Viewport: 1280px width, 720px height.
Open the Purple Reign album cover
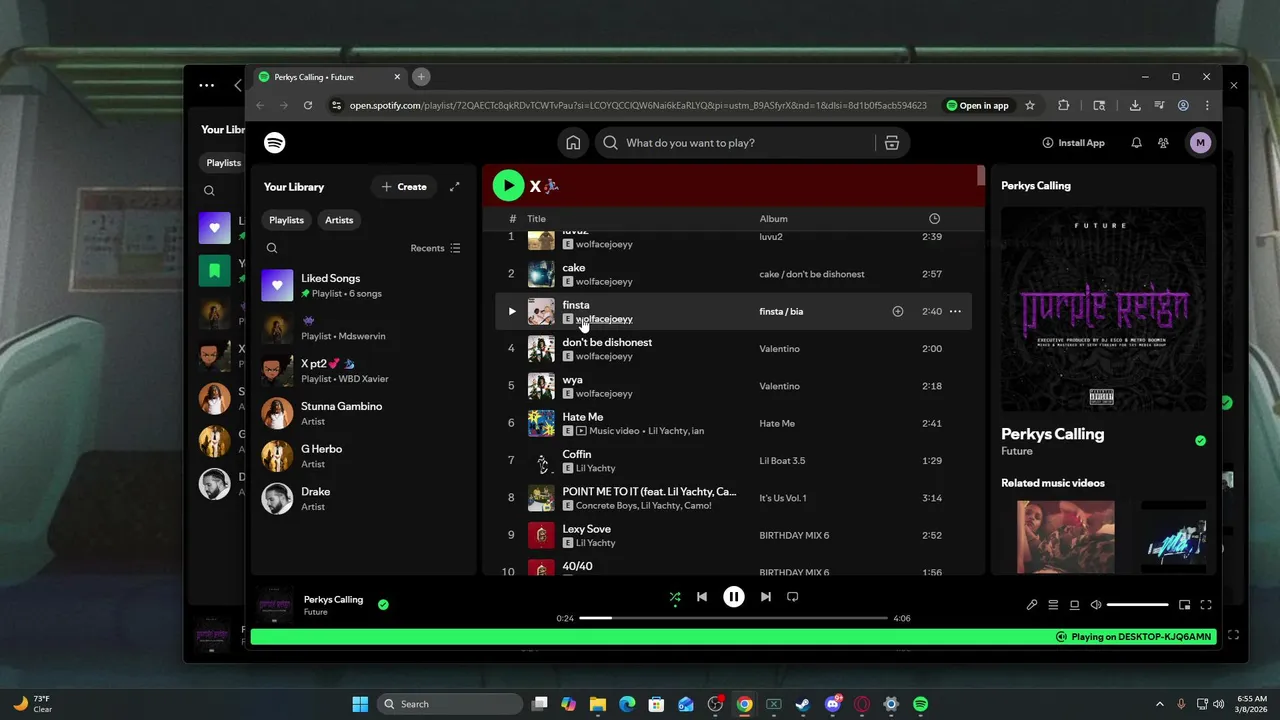point(1103,309)
